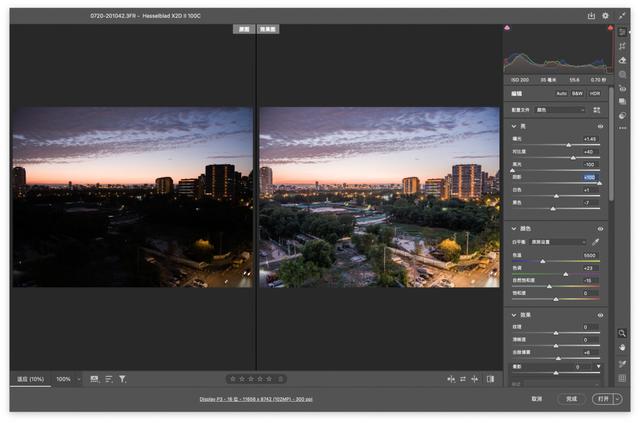Screen dimensions: 640x423
Task: Select the Red Eye removal tool
Action: coord(622,88)
